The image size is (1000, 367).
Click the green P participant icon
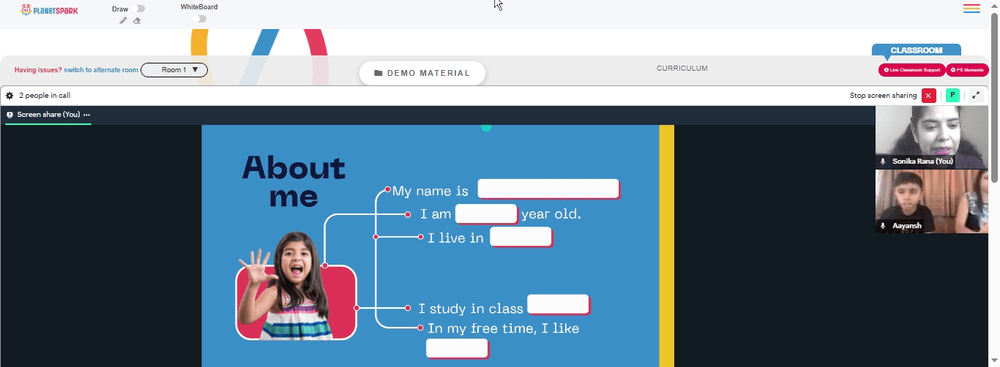952,96
